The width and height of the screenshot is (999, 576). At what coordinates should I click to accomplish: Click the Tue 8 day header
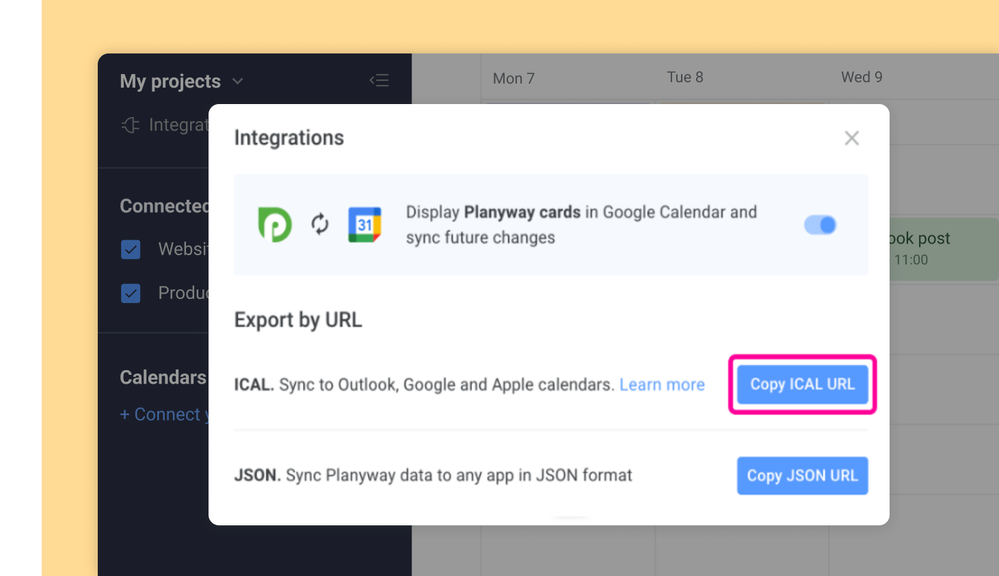(x=685, y=76)
